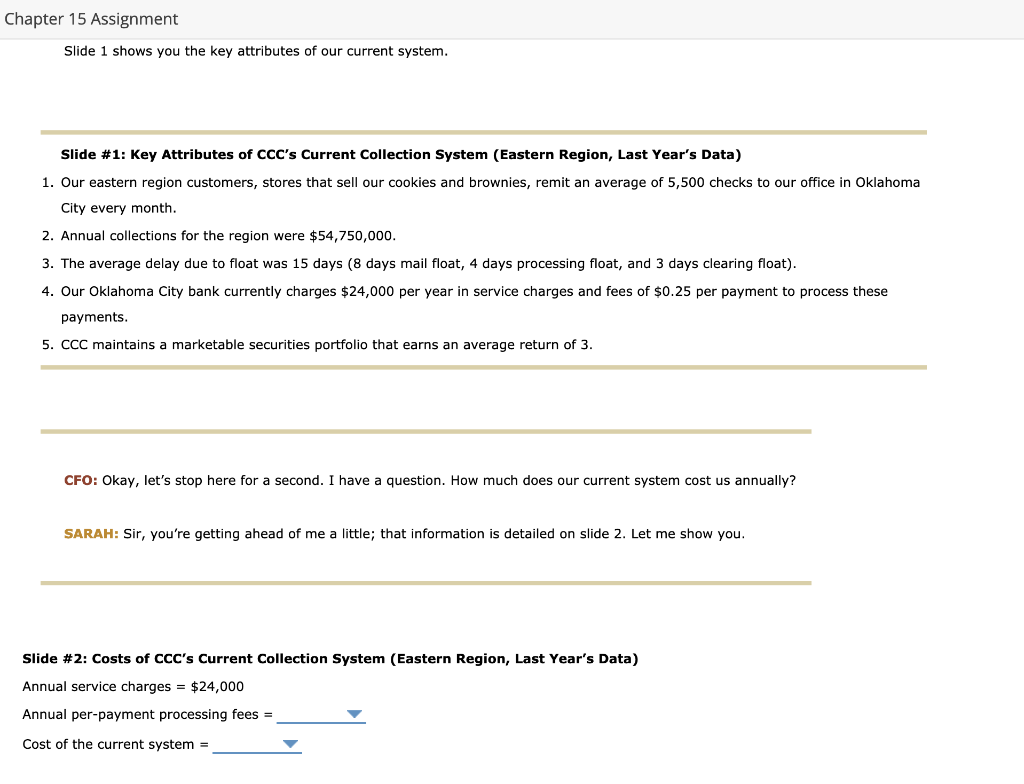The image size is (1024, 784).
Task: Open the annual per-payment processing fees dropdown
Action: pyautogui.click(x=321, y=715)
